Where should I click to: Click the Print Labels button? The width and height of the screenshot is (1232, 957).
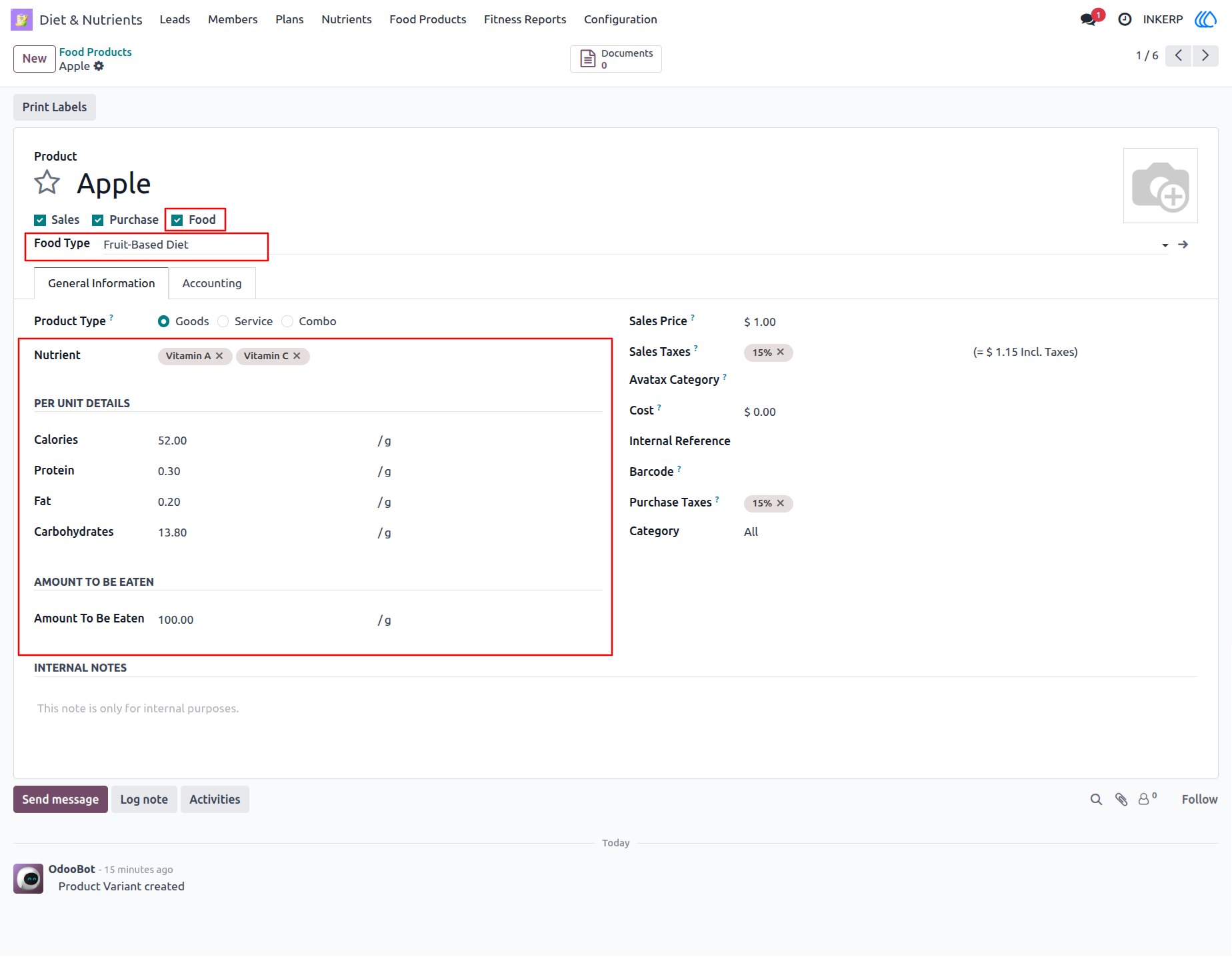pyautogui.click(x=55, y=107)
